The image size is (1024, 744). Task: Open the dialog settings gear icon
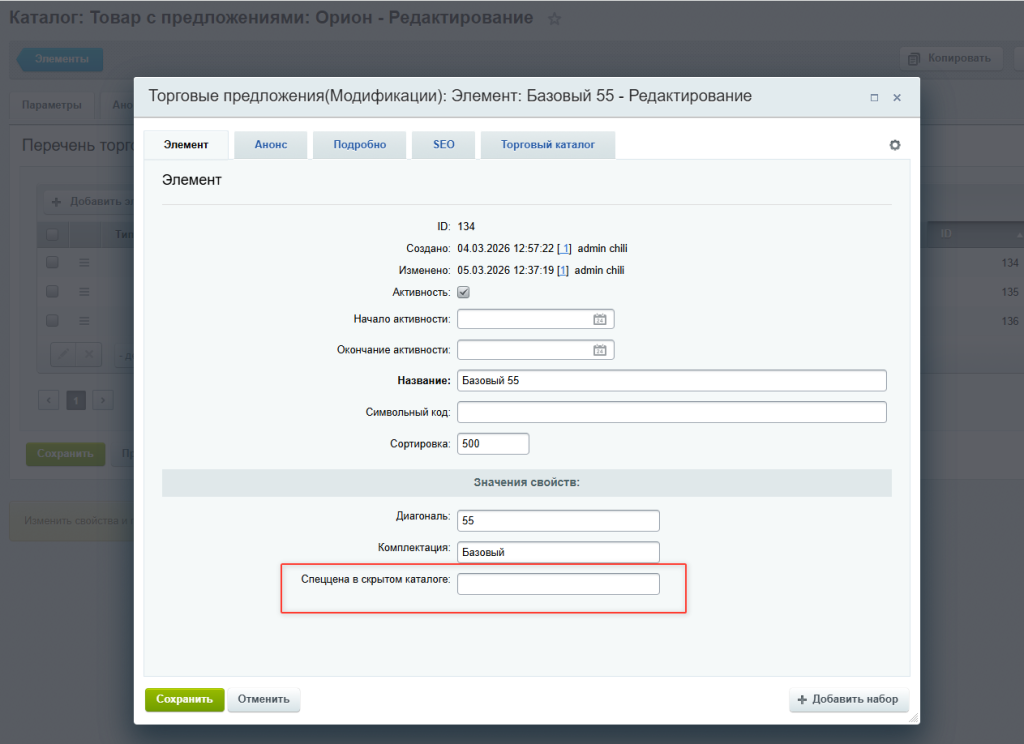pyautogui.click(x=895, y=145)
